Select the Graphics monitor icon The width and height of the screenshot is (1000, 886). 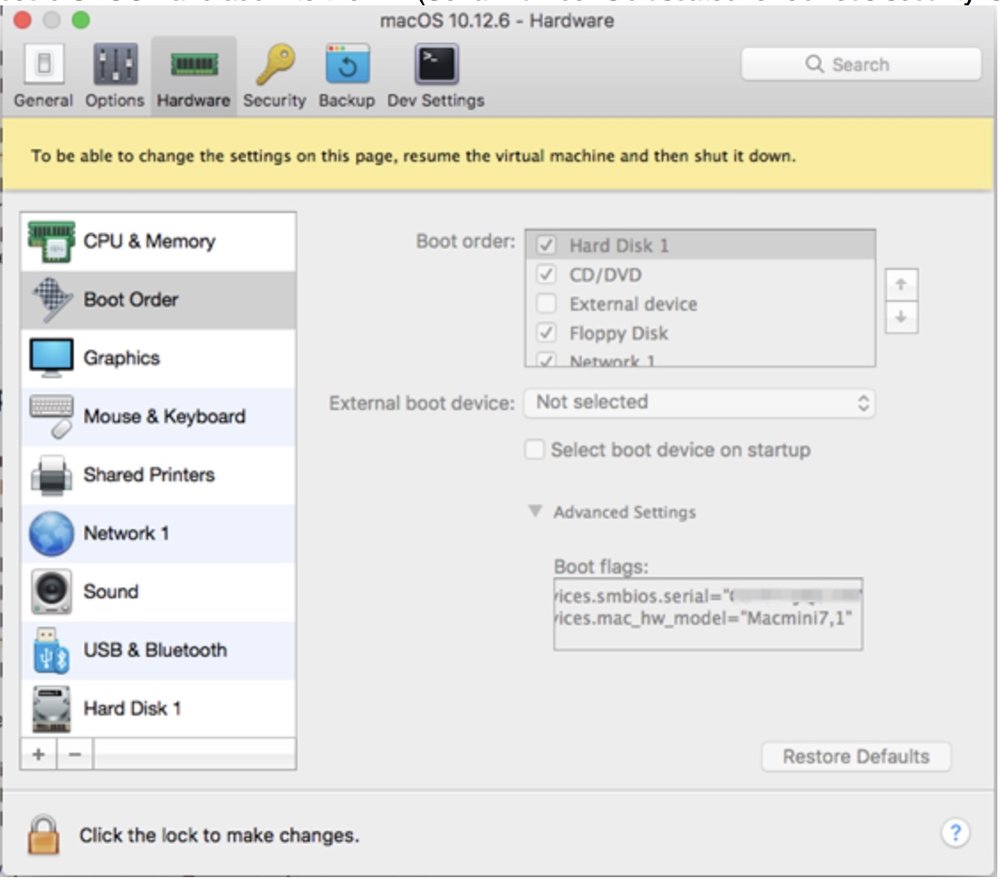(52, 358)
